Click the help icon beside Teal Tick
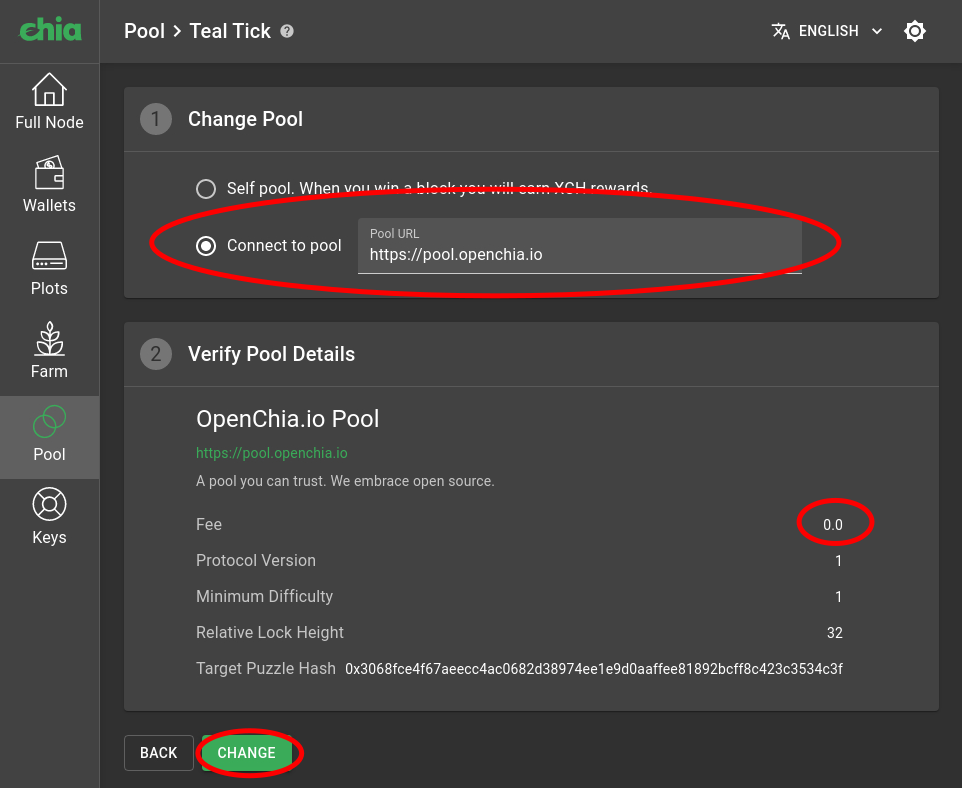Image resolution: width=962 pixels, height=788 pixels. [287, 31]
